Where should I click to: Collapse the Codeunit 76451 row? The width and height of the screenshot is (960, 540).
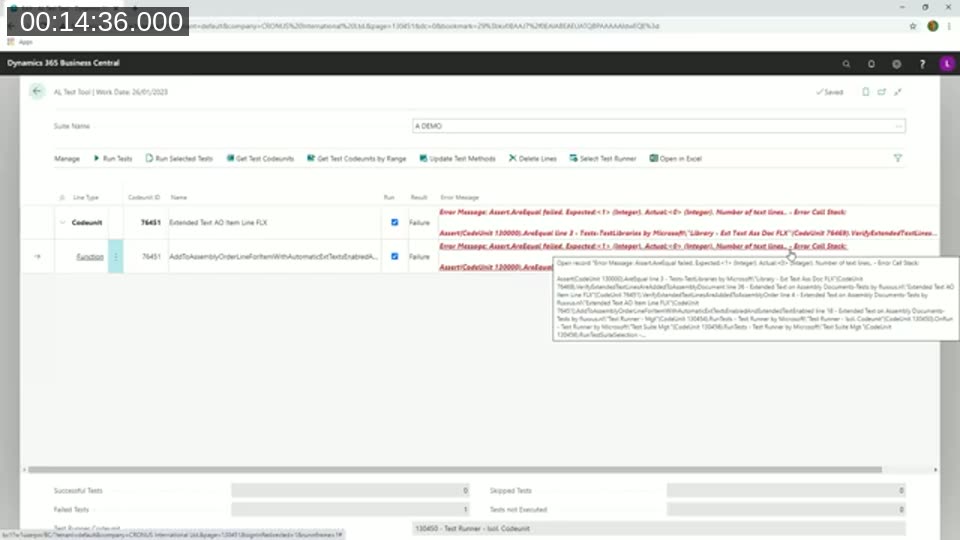click(x=62, y=222)
